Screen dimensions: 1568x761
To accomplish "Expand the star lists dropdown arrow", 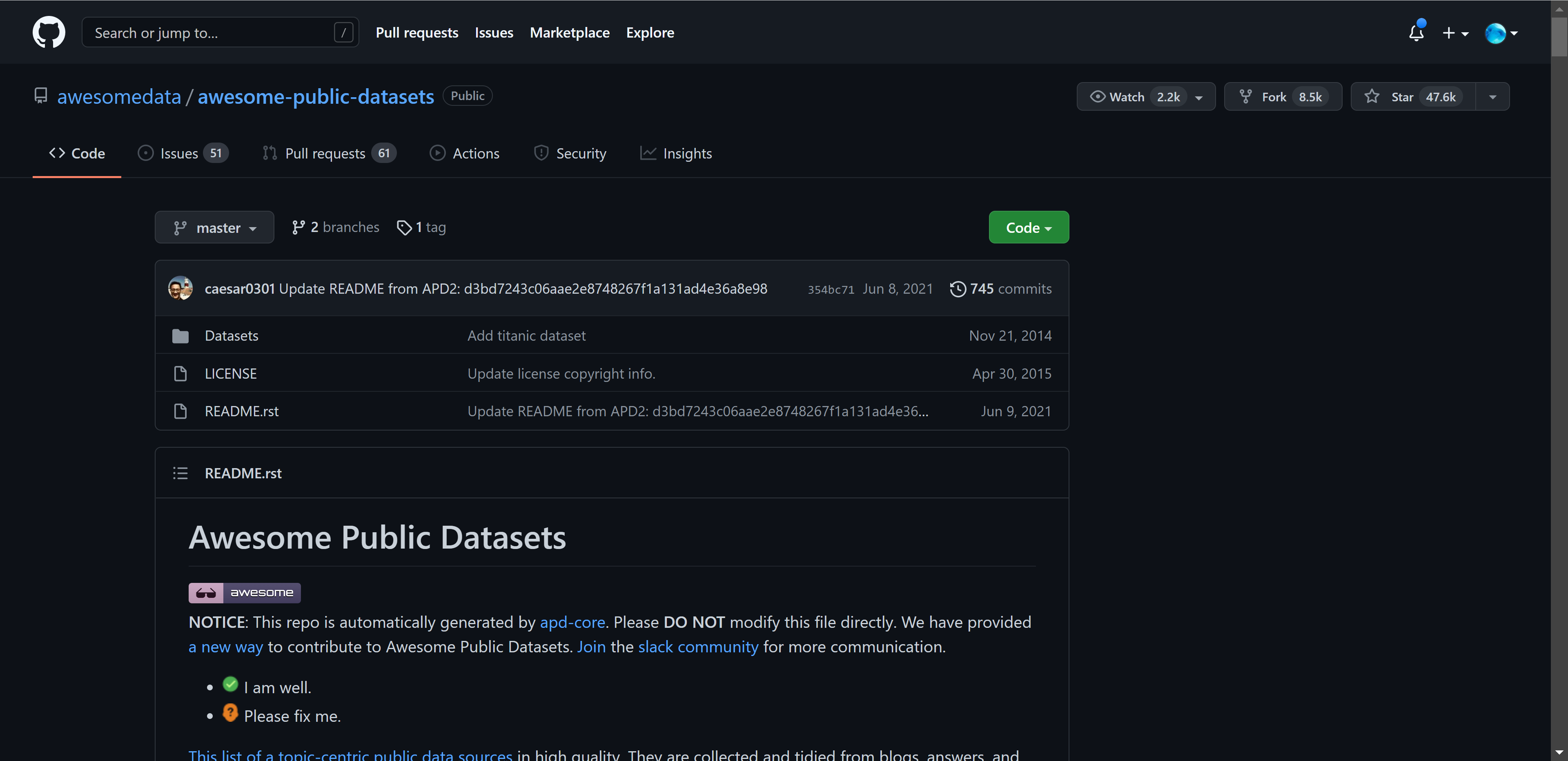I will click(1492, 97).
